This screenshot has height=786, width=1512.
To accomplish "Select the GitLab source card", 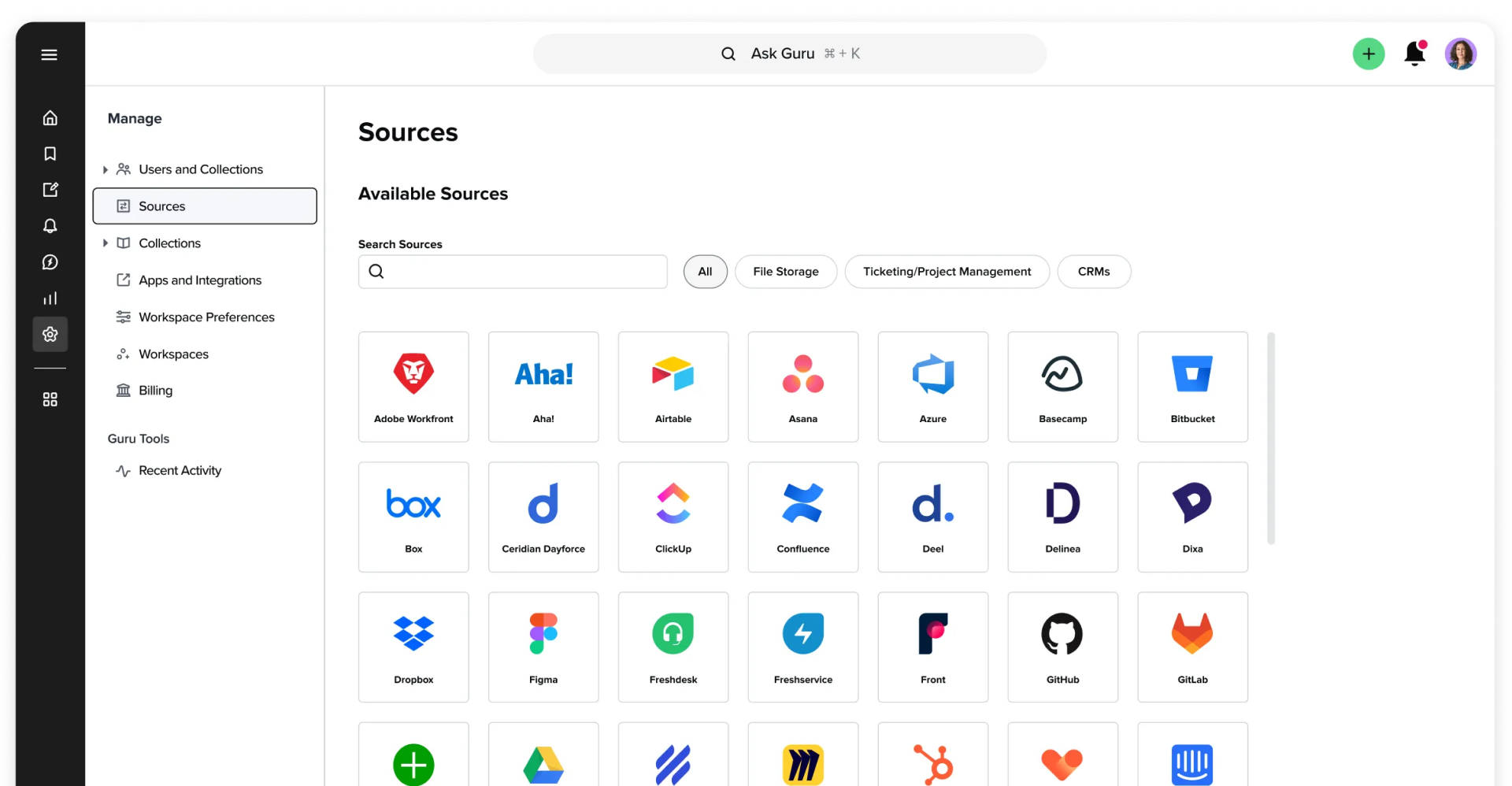I will point(1193,647).
